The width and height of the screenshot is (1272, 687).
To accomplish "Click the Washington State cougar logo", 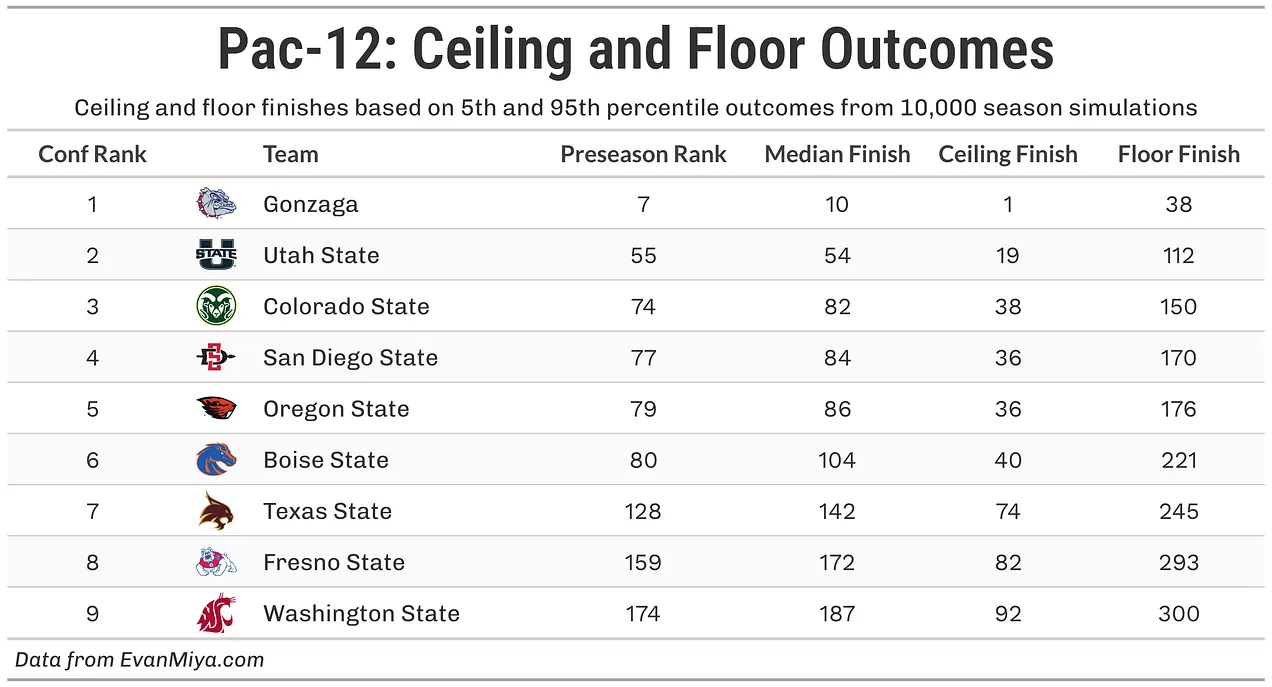I will point(216,613).
